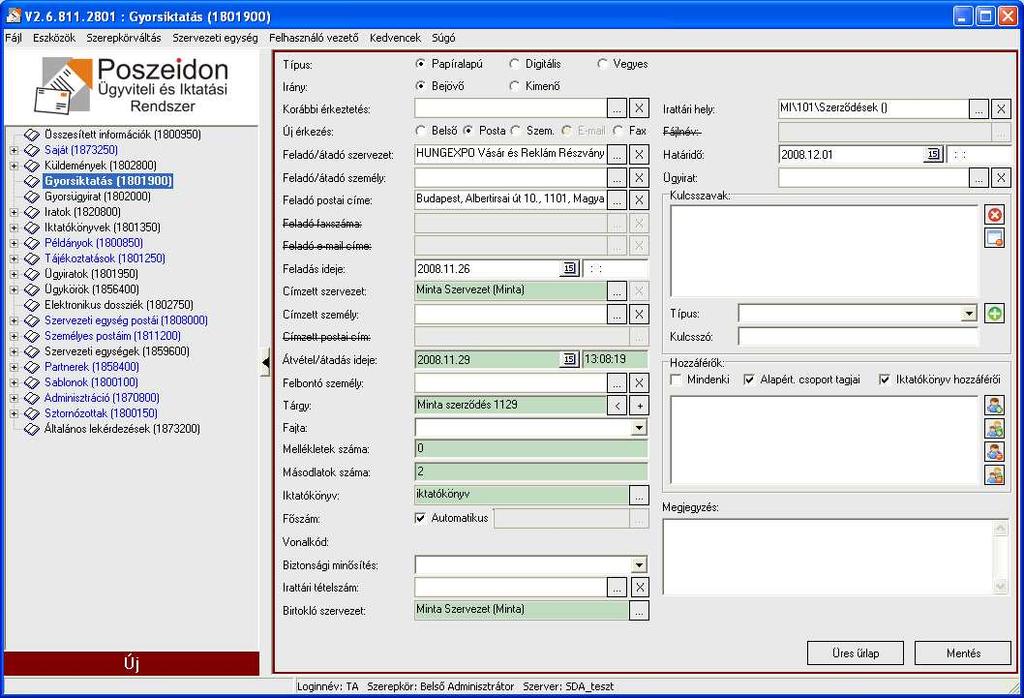Browse for Címzett szervezet with ellipsis button

616,291
